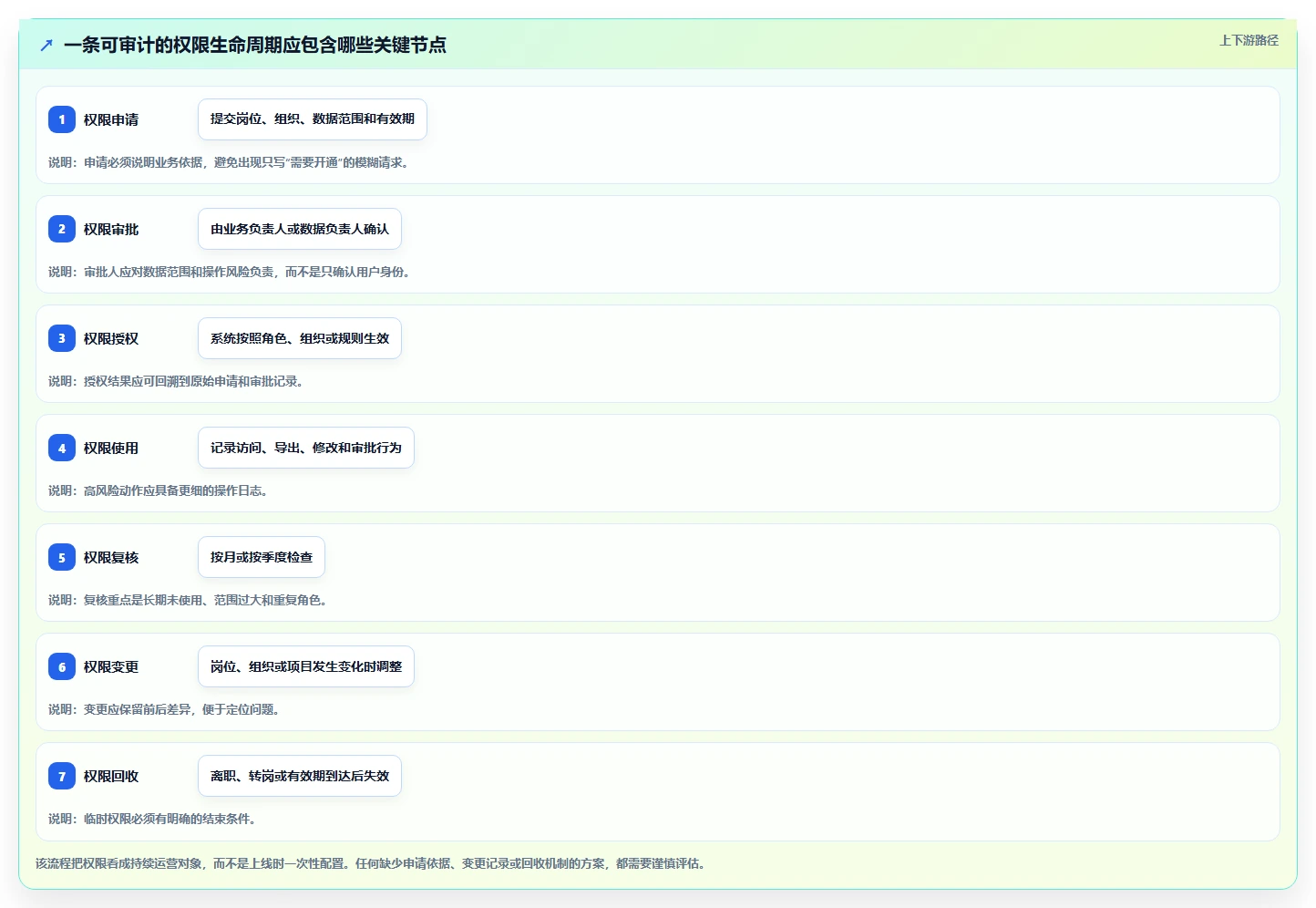Image resolution: width=1316 pixels, height=908 pixels.
Task: Click the note 变更应保留前后差异
Action: point(164,709)
